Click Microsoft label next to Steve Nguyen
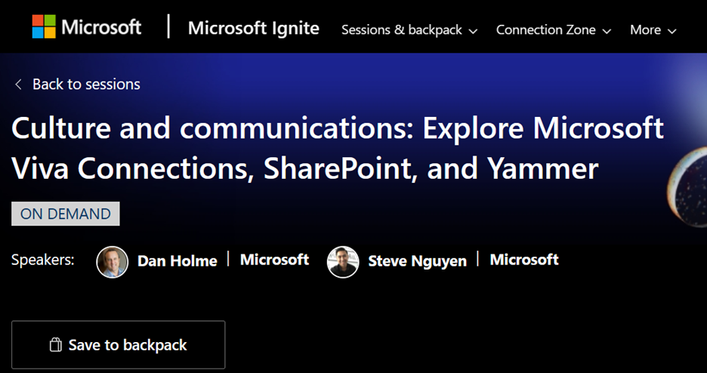Image resolution: width=707 pixels, height=373 pixels. tap(524, 260)
